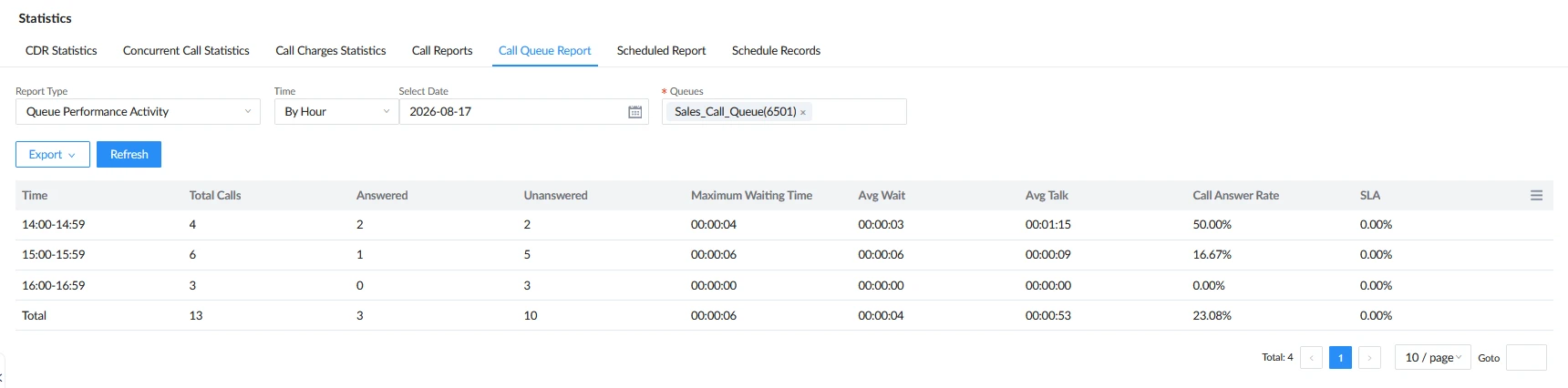Click the Statistics page title
This screenshot has height=388, width=1568.
click(45, 18)
